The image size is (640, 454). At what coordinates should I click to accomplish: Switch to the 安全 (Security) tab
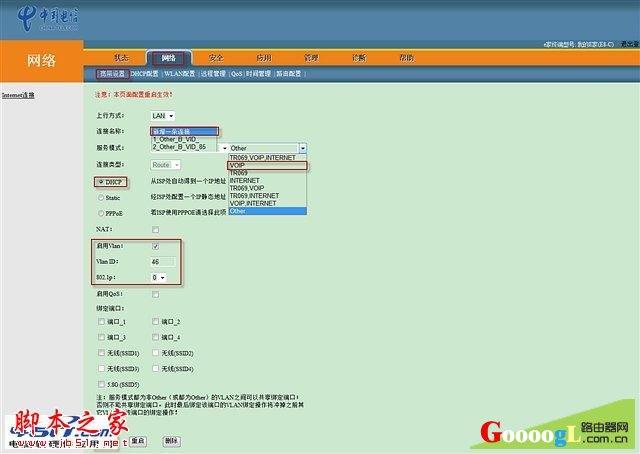215,58
